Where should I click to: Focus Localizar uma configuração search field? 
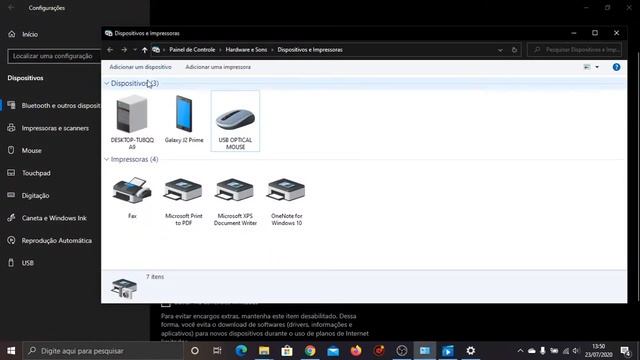coord(54,56)
